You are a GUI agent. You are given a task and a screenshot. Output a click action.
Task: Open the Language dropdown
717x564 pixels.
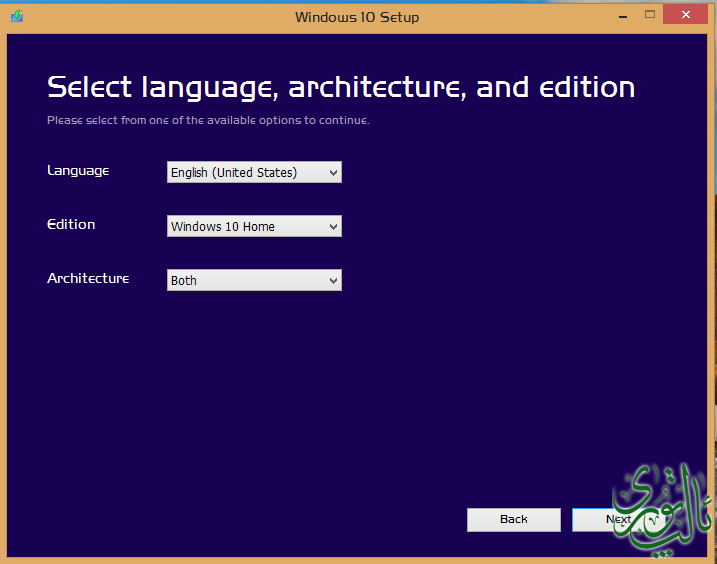coord(254,172)
